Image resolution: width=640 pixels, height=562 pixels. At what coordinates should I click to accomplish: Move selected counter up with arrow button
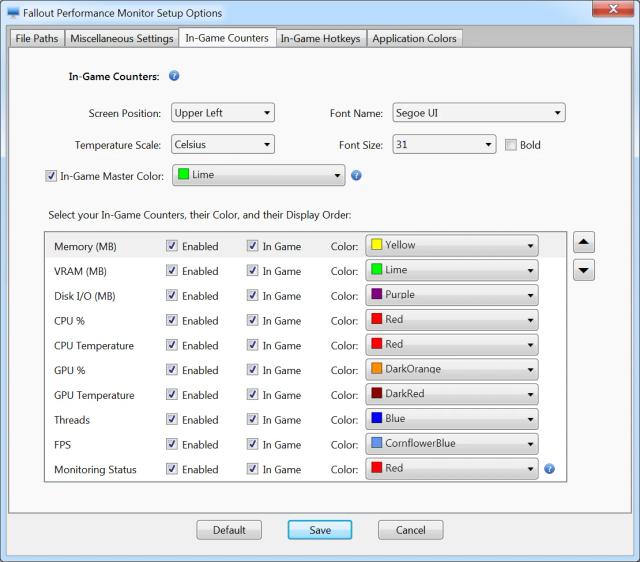tap(584, 242)
